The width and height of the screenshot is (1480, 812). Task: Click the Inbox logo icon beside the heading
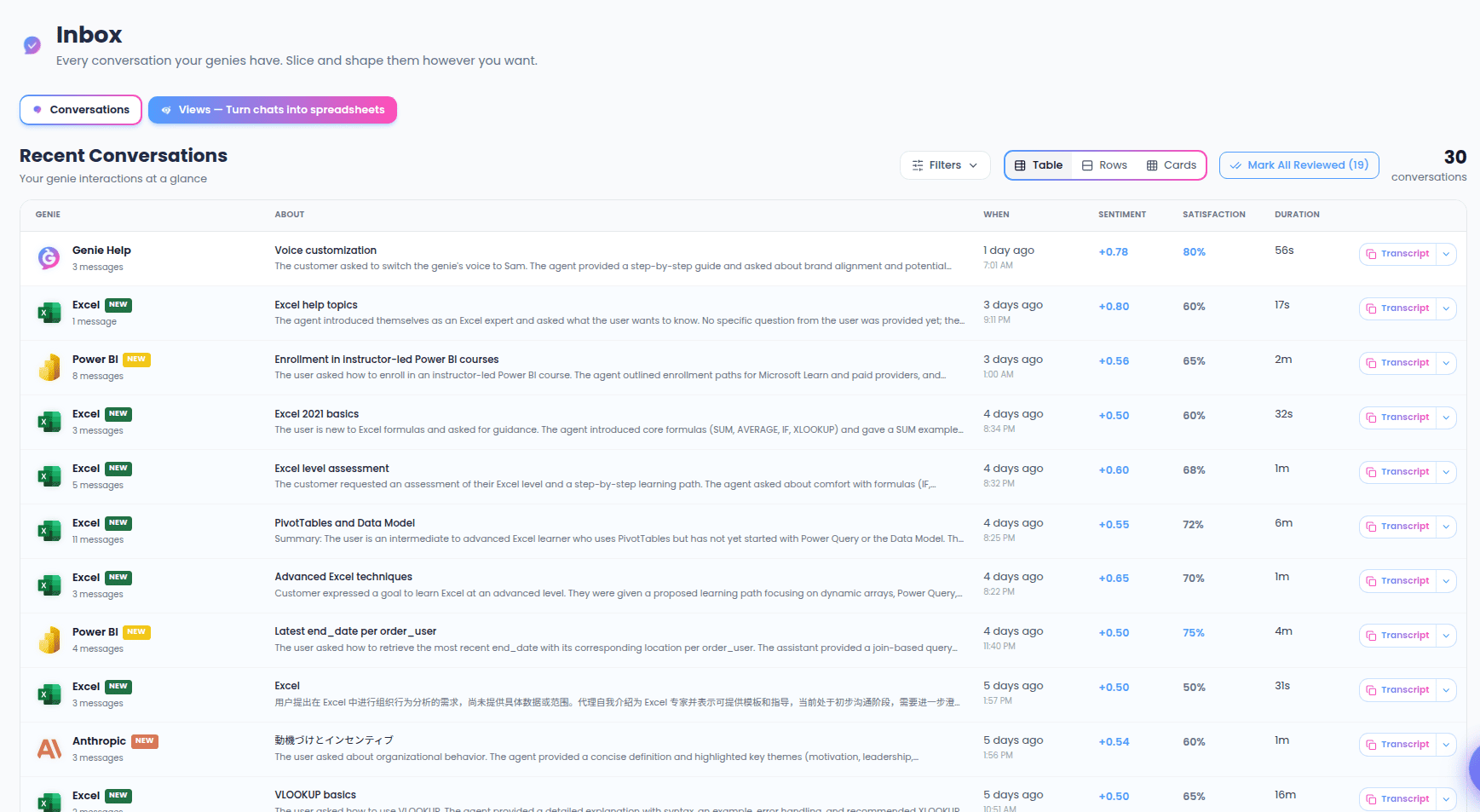tap(32, 45)
